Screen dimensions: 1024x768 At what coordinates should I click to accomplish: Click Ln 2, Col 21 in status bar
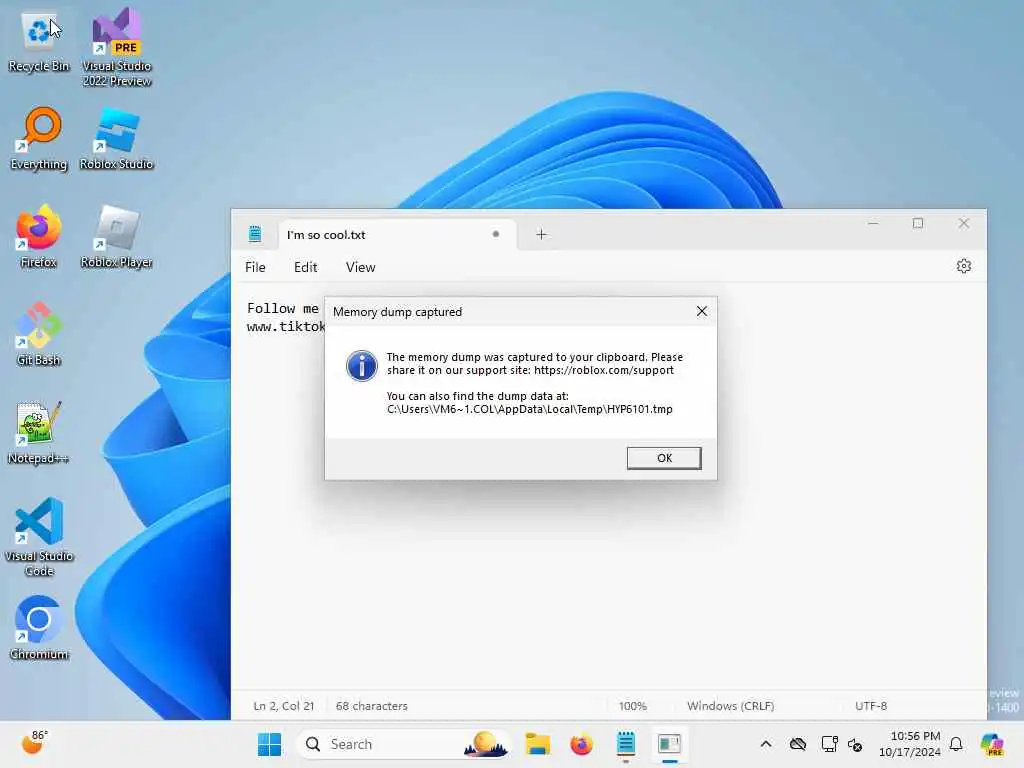[283, 706]
